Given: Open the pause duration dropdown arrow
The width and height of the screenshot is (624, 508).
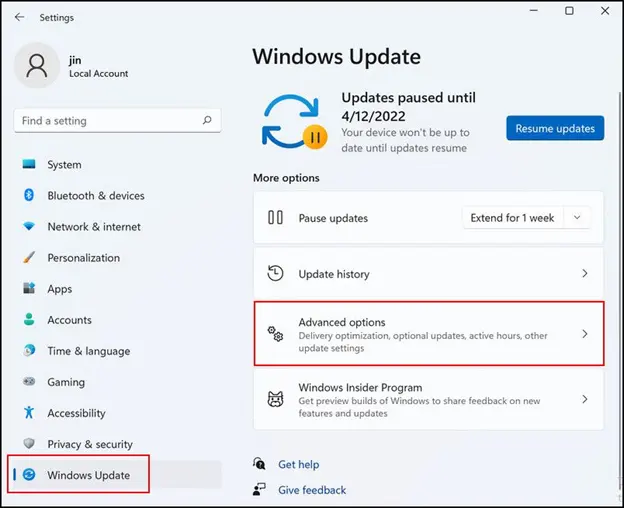Looking at the screenshot, I should point(577,218).
